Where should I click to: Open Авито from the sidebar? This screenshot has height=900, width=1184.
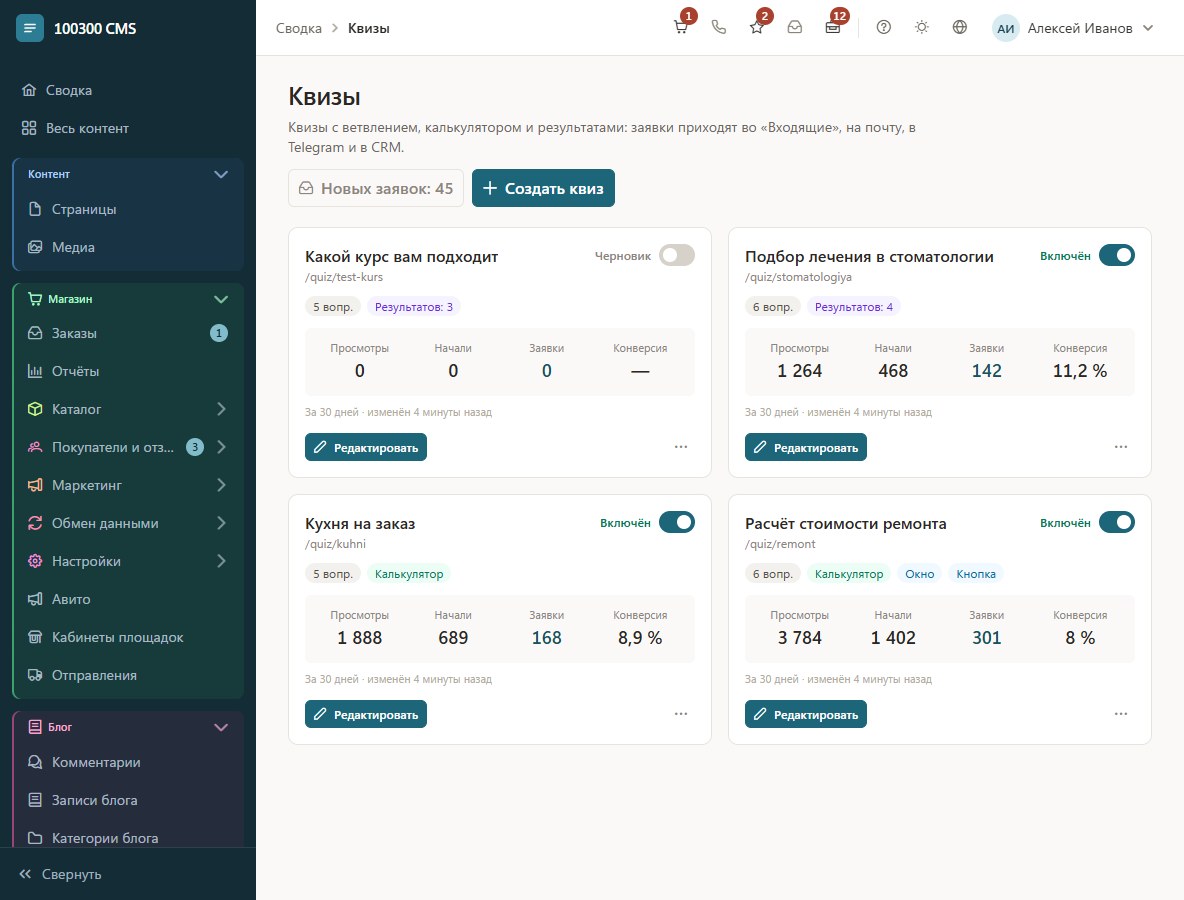(128, 599)
